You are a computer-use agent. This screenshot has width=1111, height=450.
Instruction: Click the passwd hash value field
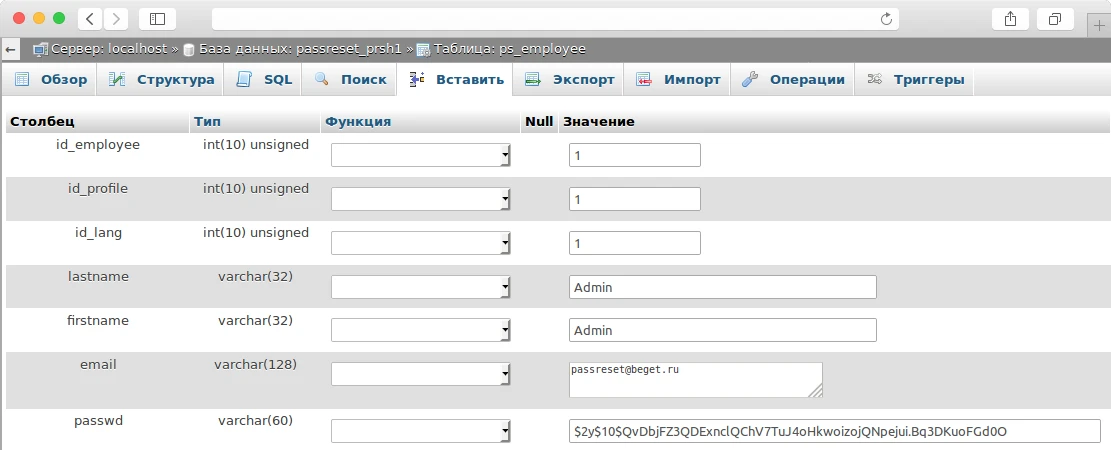point(834,431)
